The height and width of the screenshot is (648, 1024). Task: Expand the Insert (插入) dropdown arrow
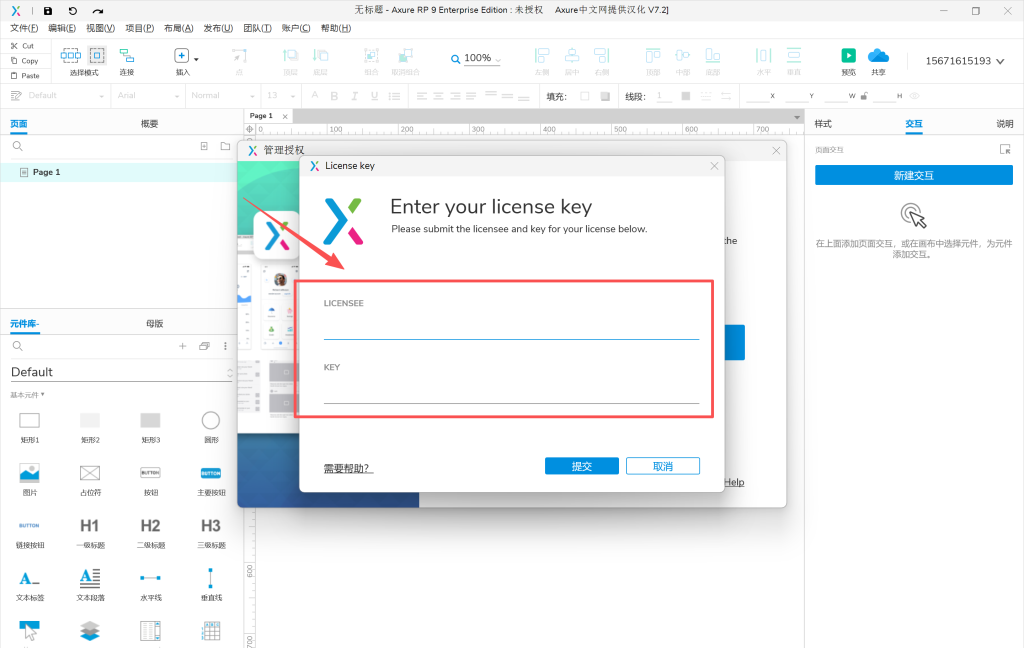click(x=196, y=59)
